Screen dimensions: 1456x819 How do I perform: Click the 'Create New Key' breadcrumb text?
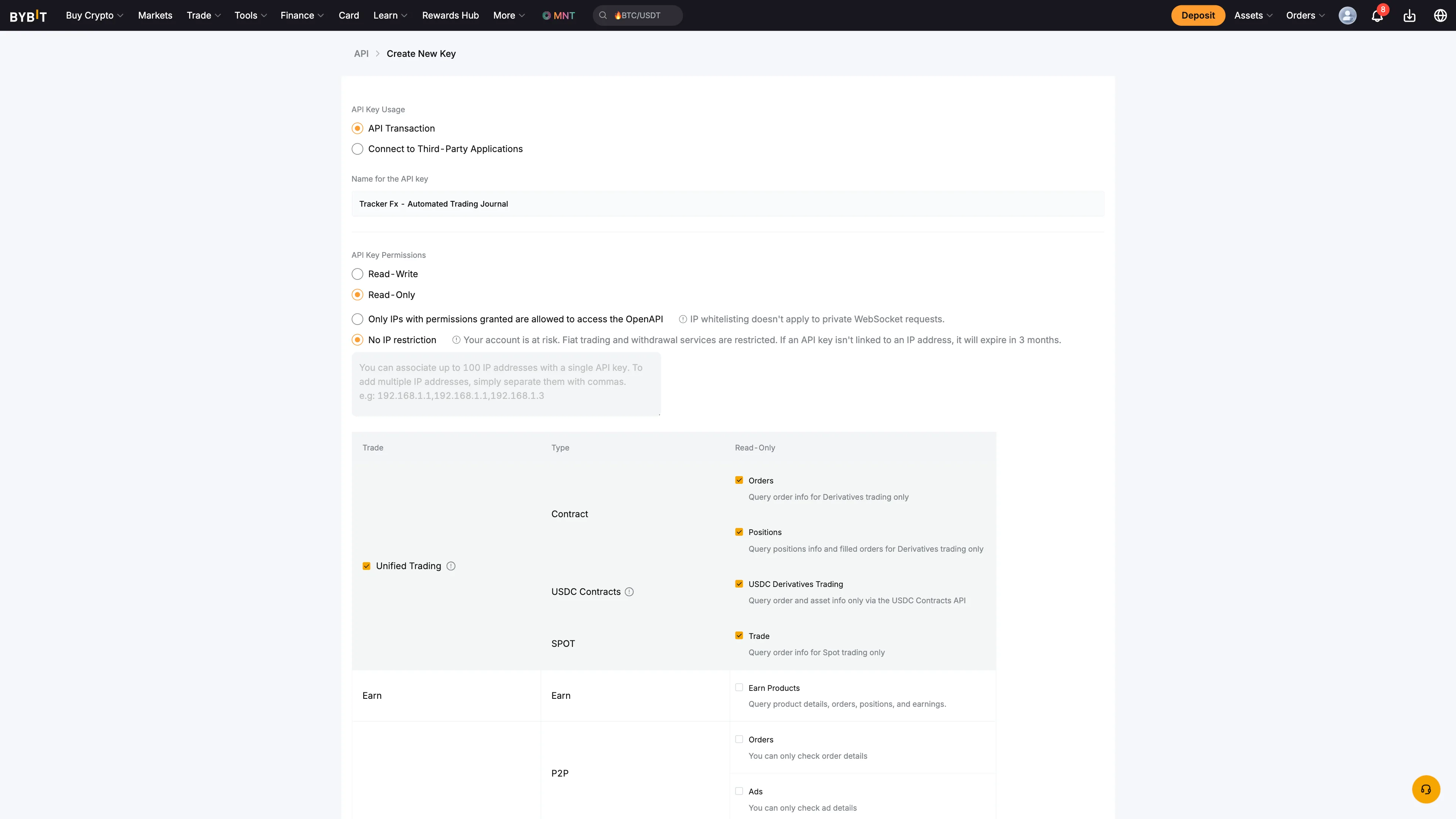[421, 54]
